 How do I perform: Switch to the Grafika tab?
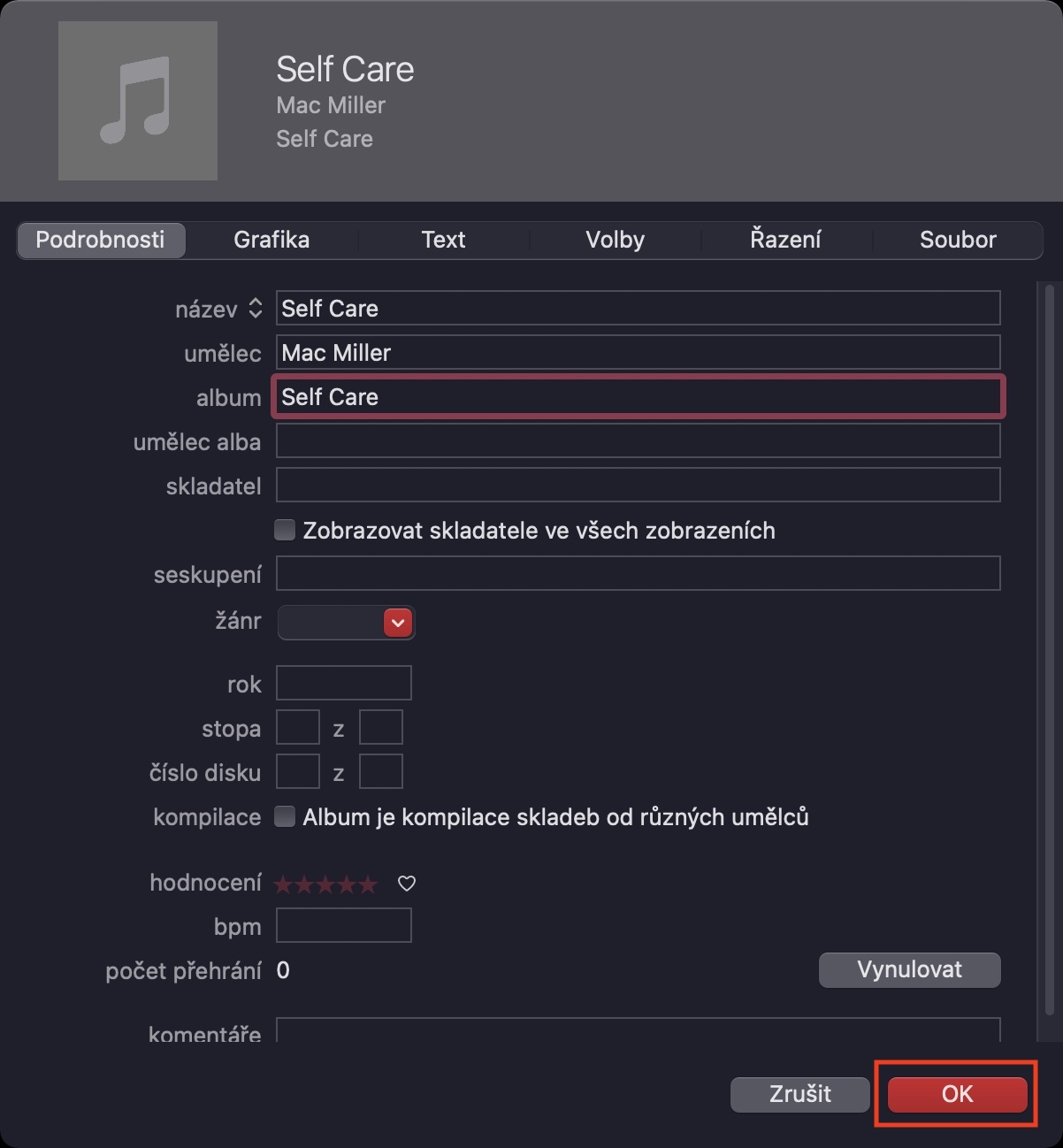271,240
